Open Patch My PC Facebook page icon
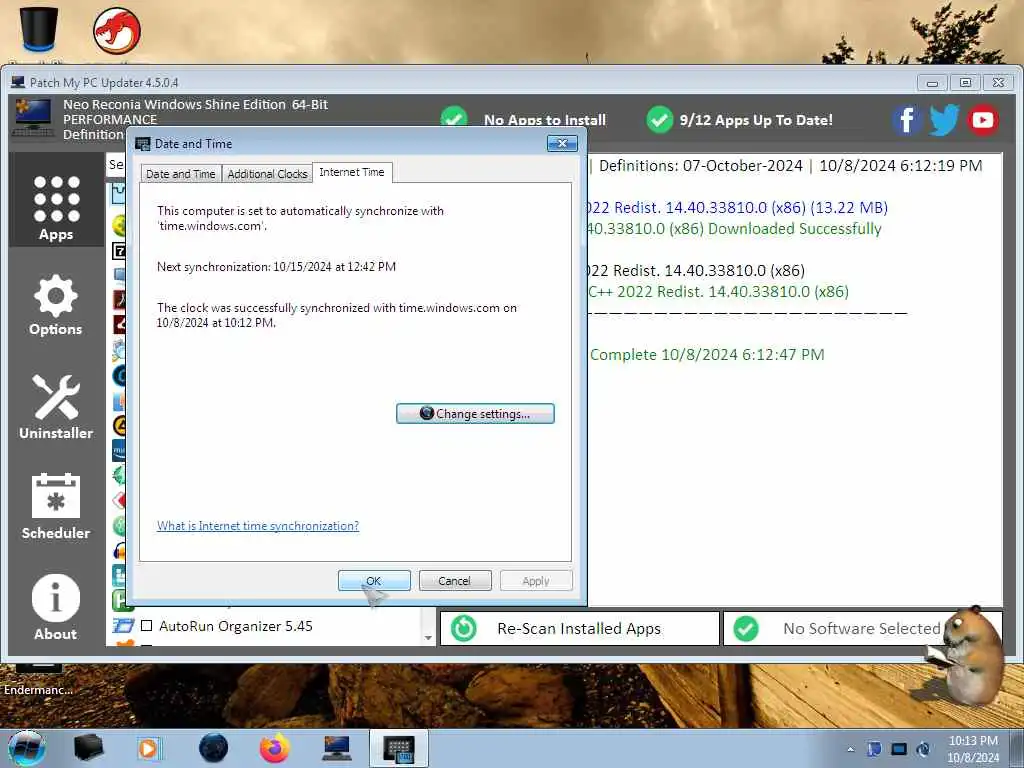Image resolution: width=1024 pixels, height=768 pixels. tap(906, 120)
